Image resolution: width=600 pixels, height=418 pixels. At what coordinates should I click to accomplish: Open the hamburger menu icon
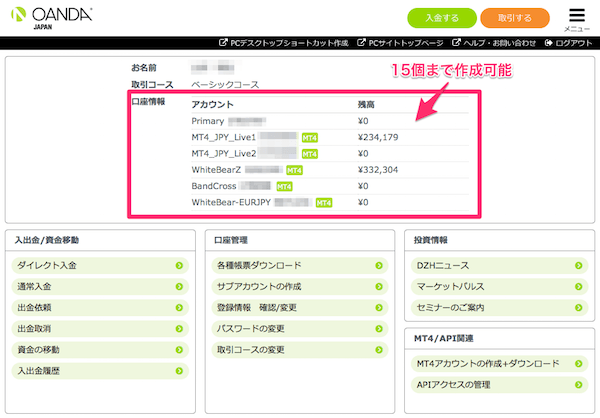(x=577, y=15)
